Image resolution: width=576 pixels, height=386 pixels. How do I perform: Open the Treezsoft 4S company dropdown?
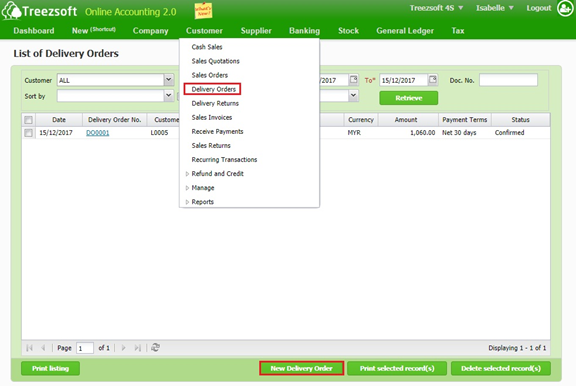[436, 8]
